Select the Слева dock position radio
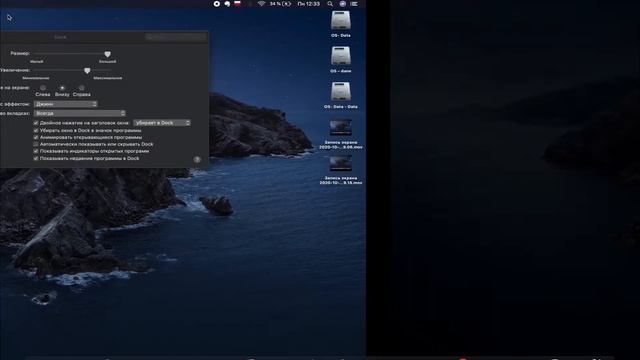The height and width of the screenshot is (360, 640). pos(43,88)
